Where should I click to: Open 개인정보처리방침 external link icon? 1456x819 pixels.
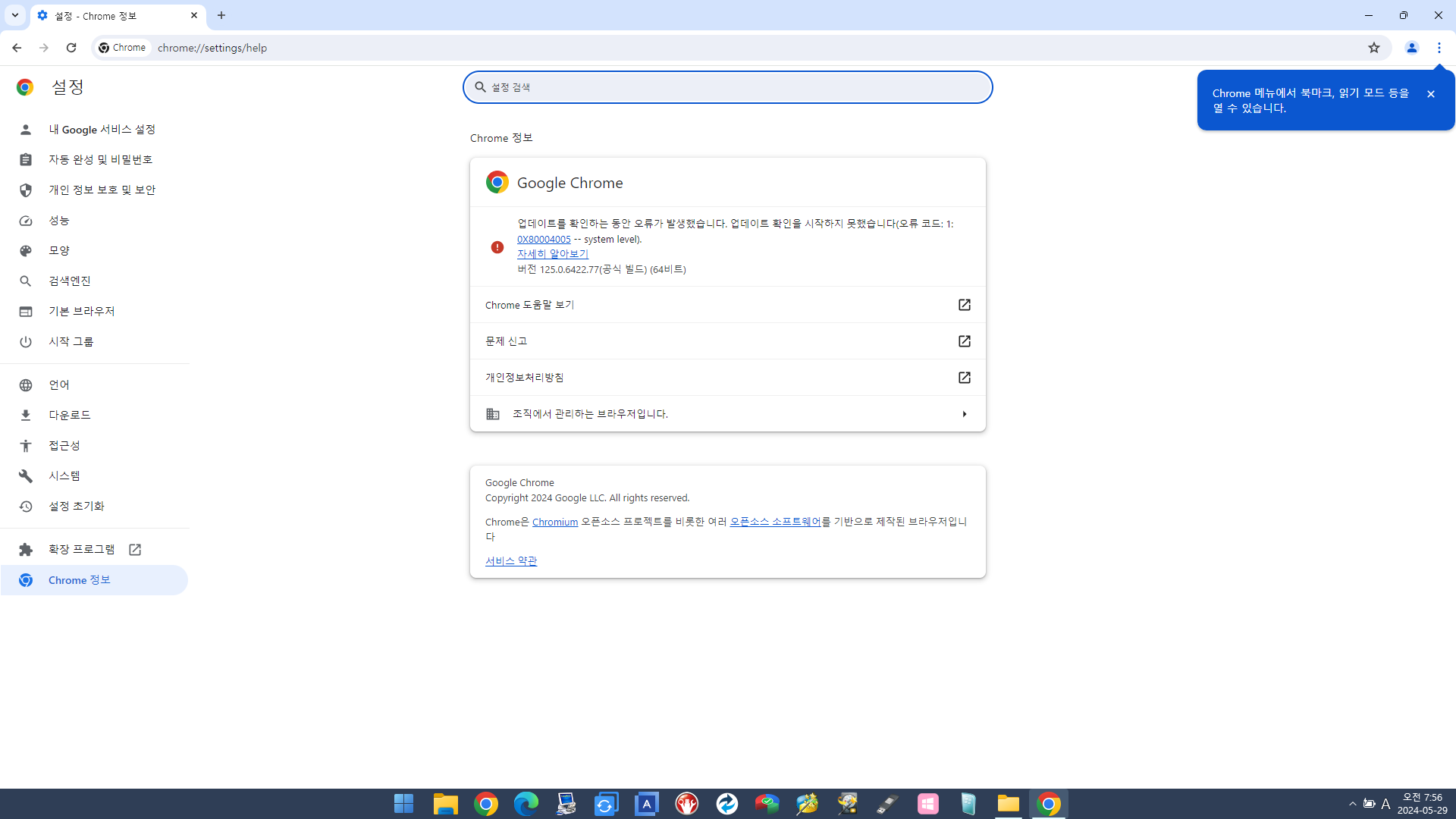coord(964,378)
